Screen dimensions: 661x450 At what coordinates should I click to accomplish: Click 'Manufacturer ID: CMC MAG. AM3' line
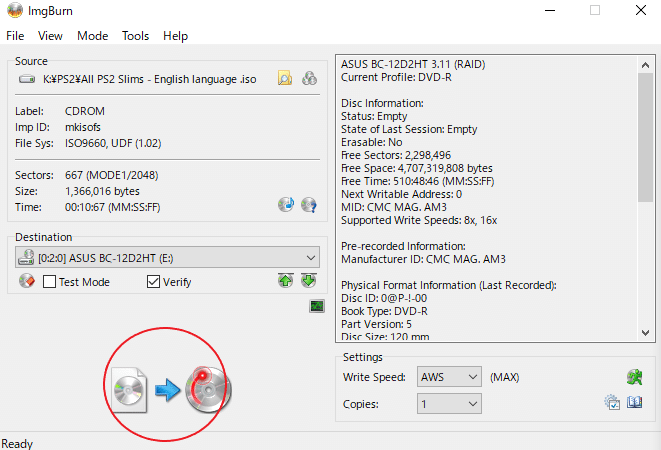tap(423, 259)
